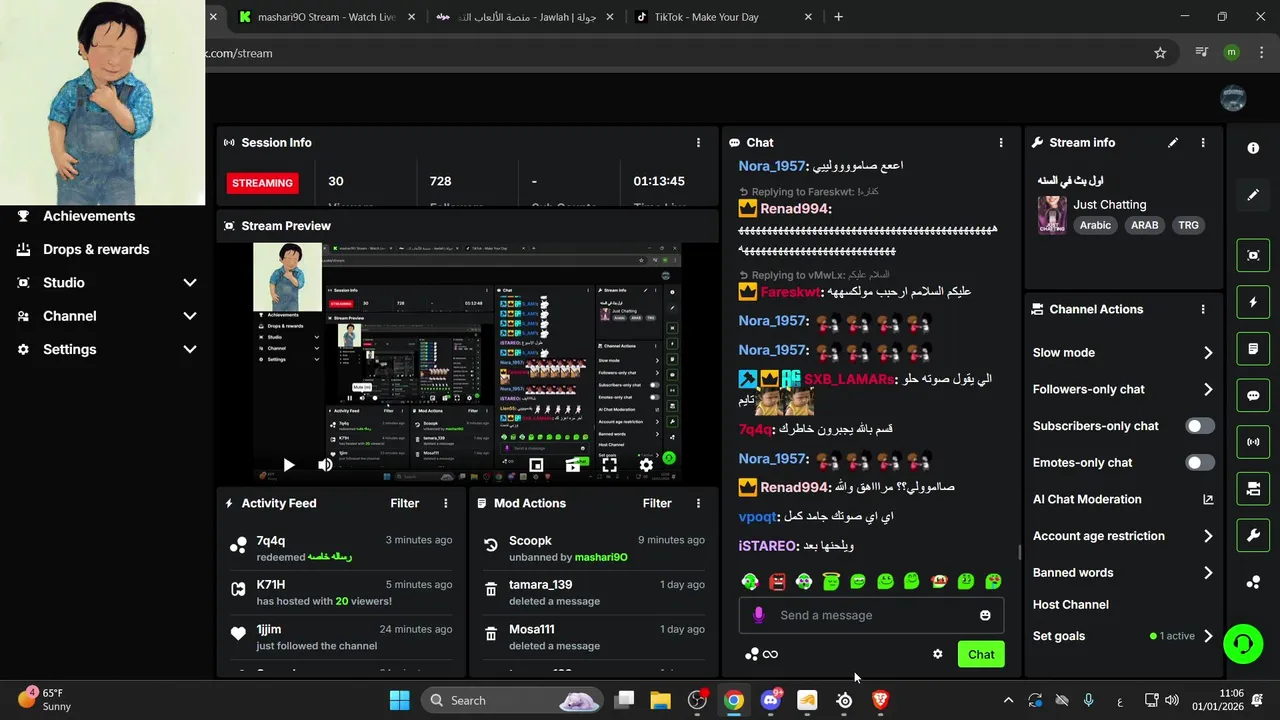Click the lightning bolt icon in right sidebar
The width and height of the screenshot is (1280, 720).
(1253, 302)
